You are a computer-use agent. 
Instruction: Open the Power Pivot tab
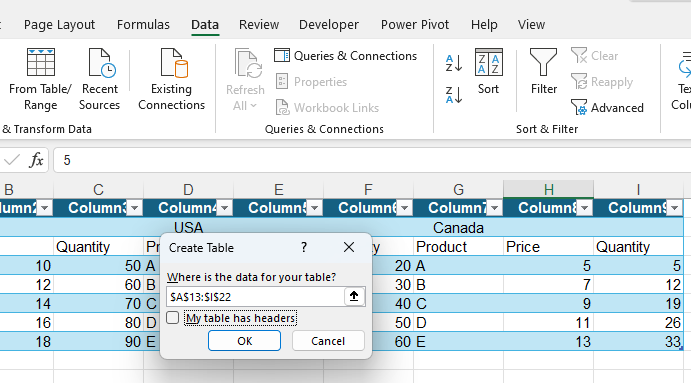click(415, 25)
